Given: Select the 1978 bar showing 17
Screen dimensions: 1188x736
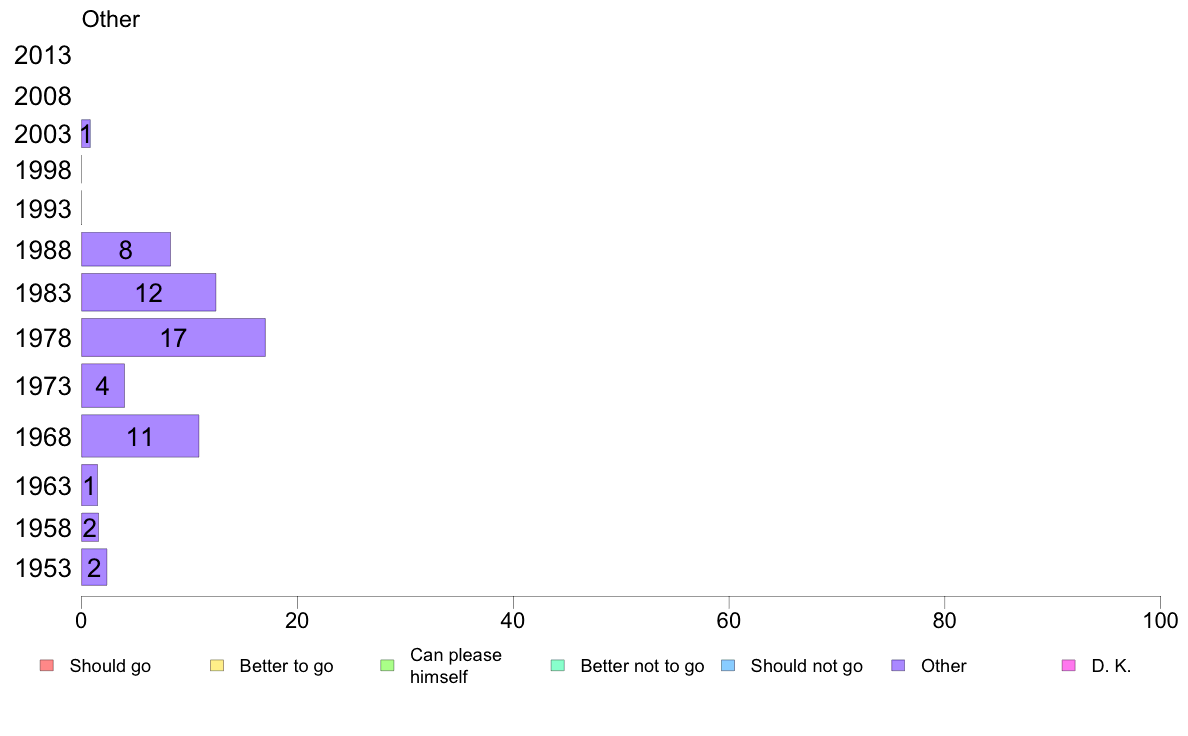Looking at the screenshot, I should tap(174, 337).
